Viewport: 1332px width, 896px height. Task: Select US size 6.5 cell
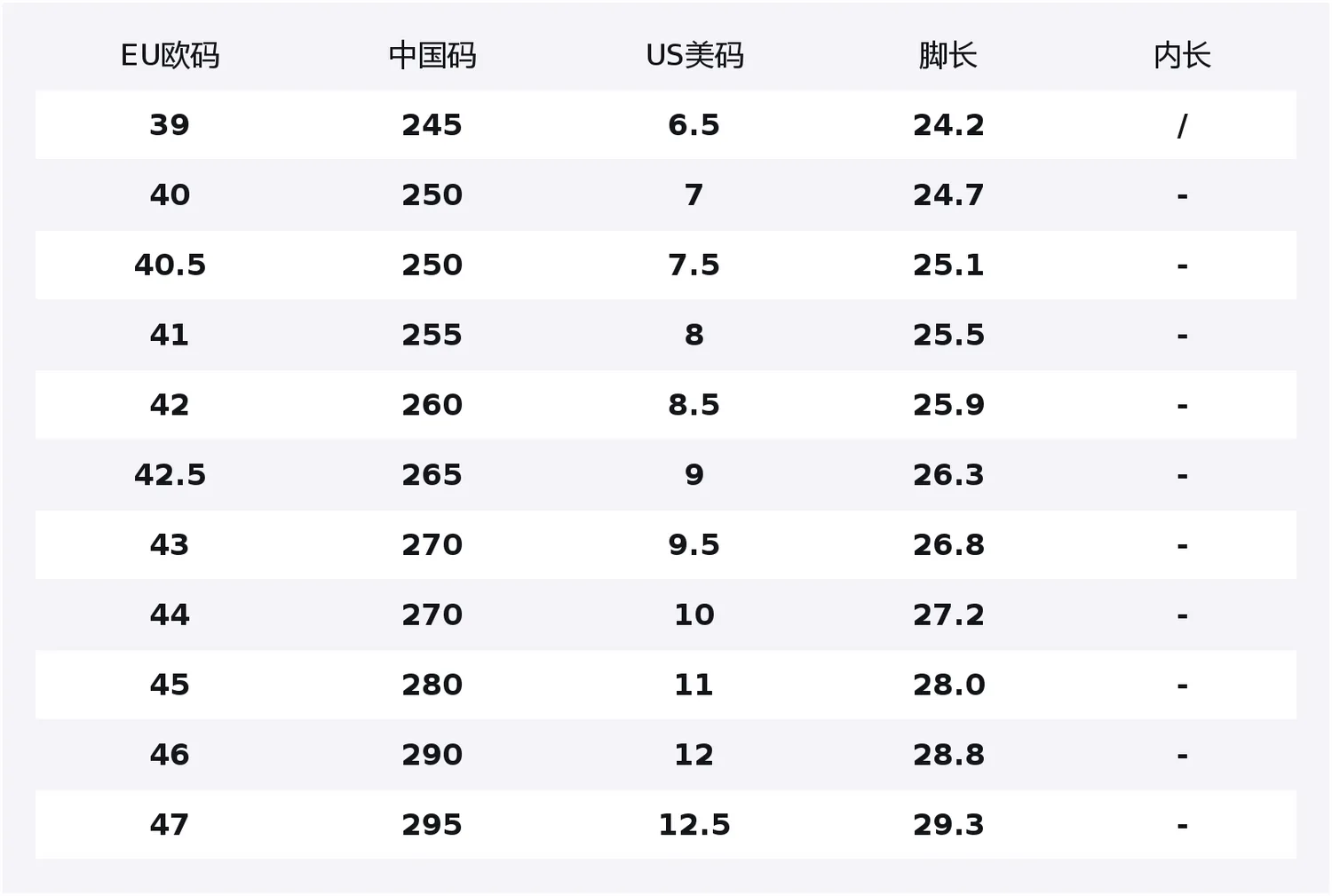694,125
